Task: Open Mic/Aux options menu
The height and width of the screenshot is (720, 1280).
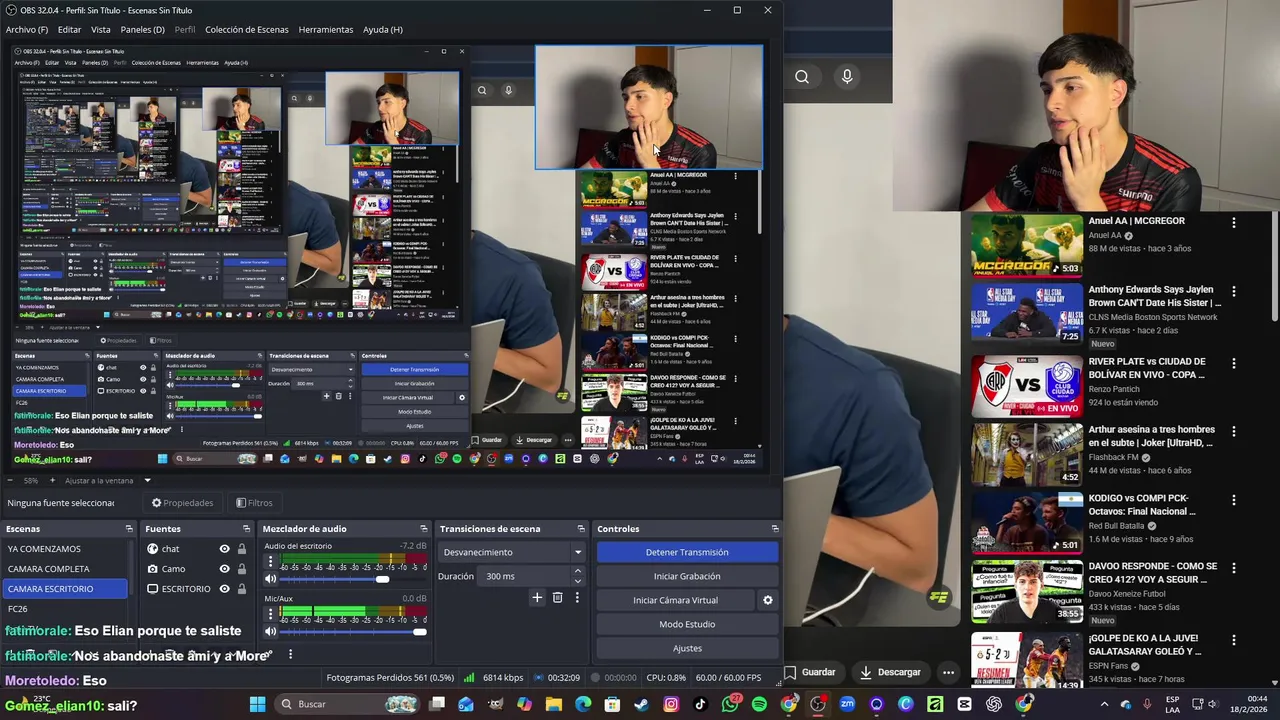Action: pos(270,612)
